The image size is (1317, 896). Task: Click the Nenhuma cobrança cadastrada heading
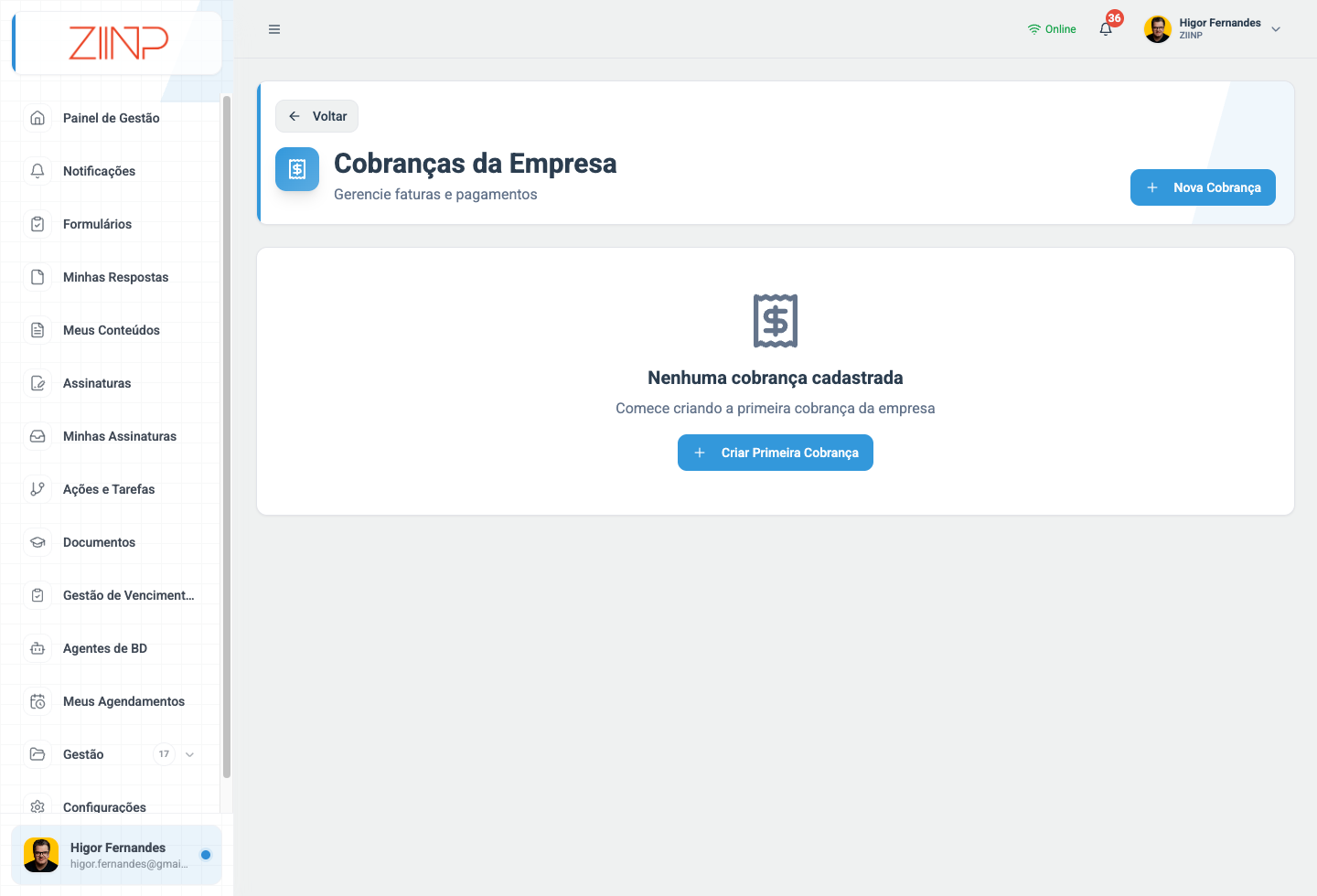776,378
